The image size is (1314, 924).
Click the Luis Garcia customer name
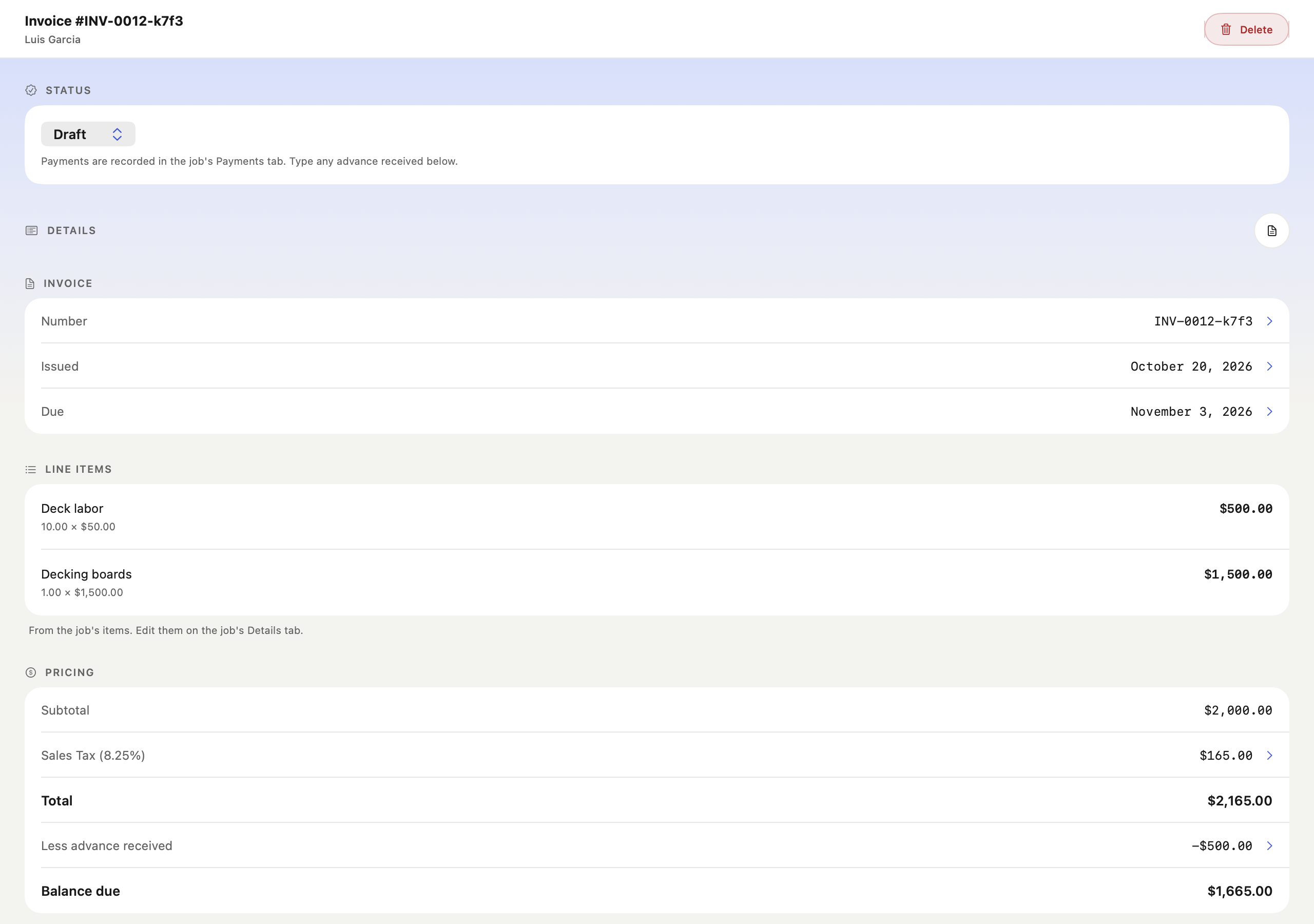(x=53, y=40)
